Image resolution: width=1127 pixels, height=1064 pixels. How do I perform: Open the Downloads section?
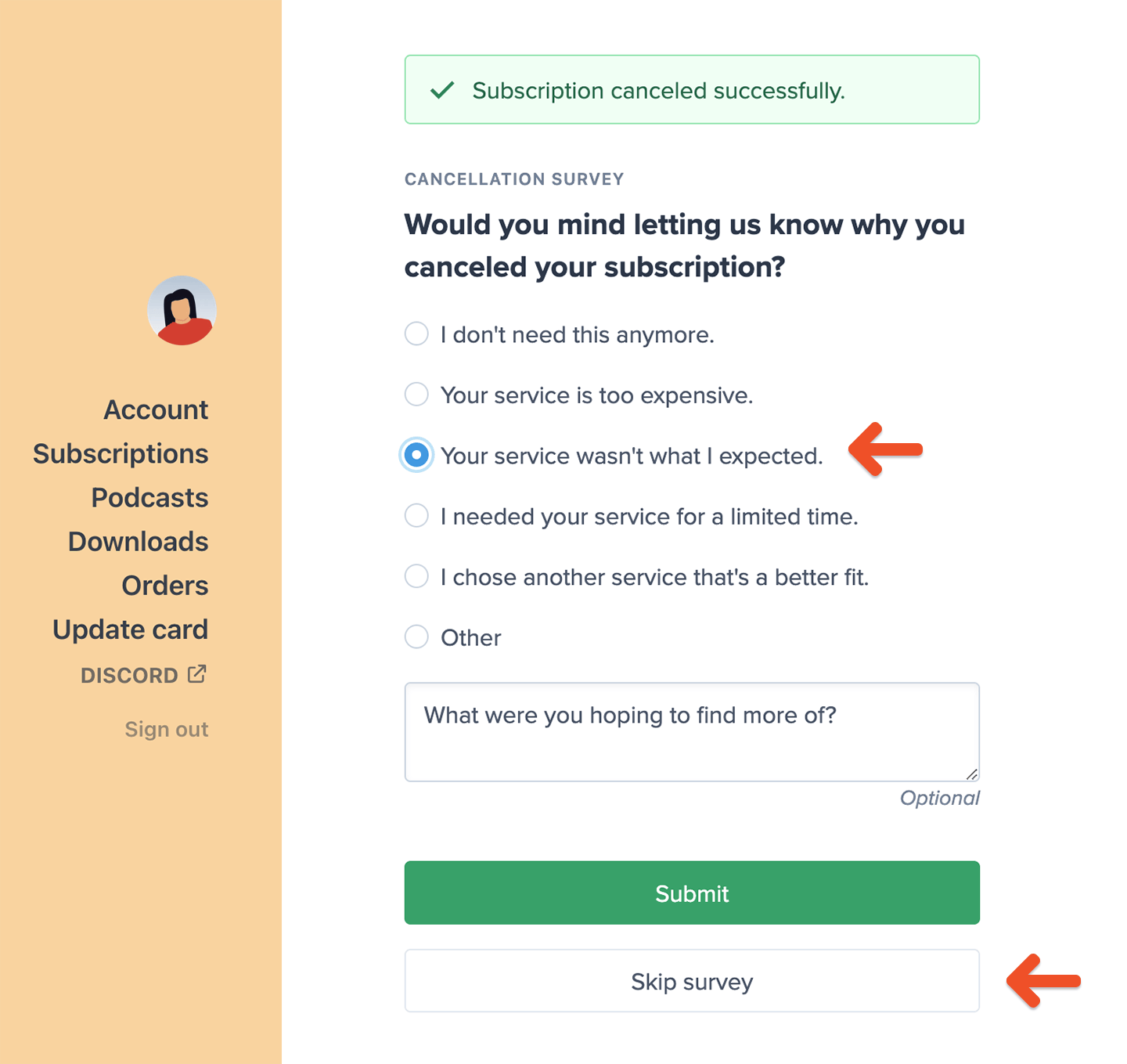(138, 540)
